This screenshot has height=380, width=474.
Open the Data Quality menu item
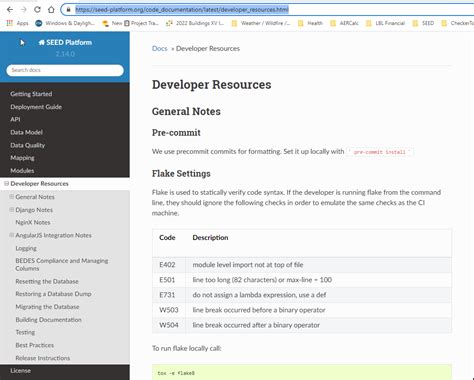[x=27, y=145]
